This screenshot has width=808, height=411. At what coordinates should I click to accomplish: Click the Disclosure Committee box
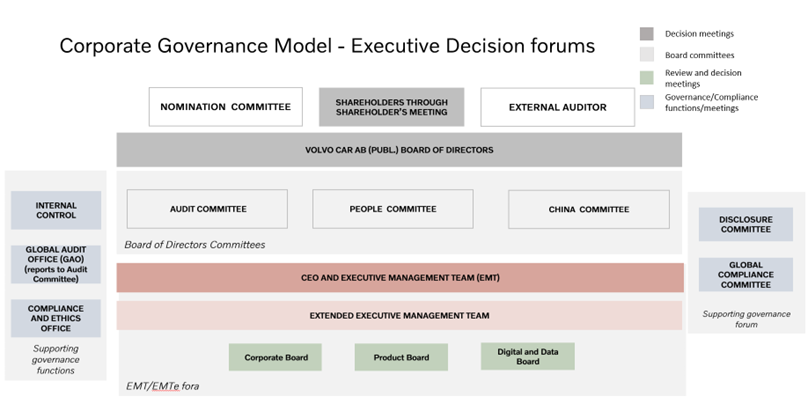(746, 224)
